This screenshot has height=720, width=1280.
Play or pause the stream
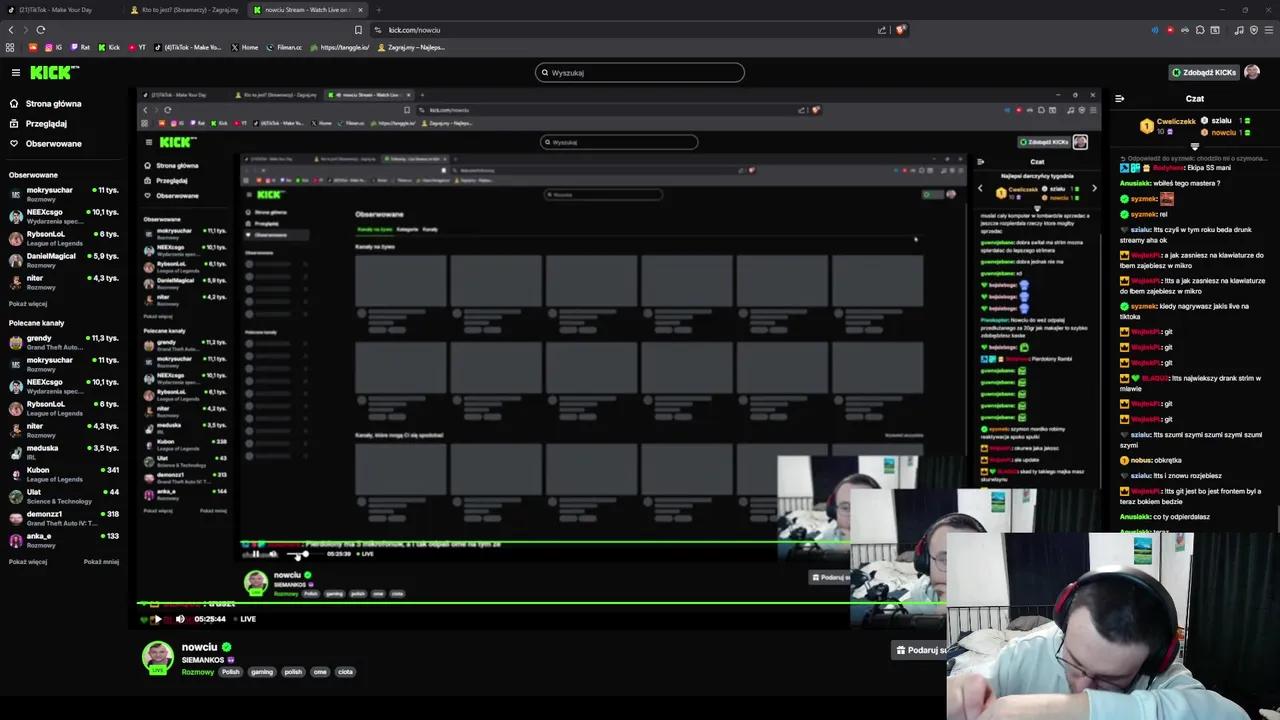pyautogui.click(x=157, y=619)
